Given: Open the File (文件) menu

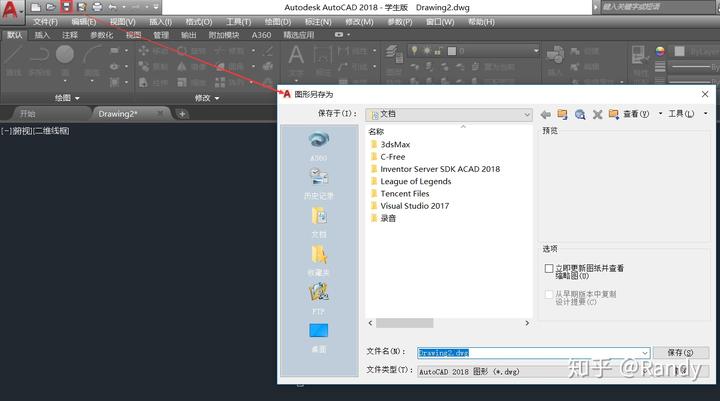Looking at the screenshot, I should [45, 22].
